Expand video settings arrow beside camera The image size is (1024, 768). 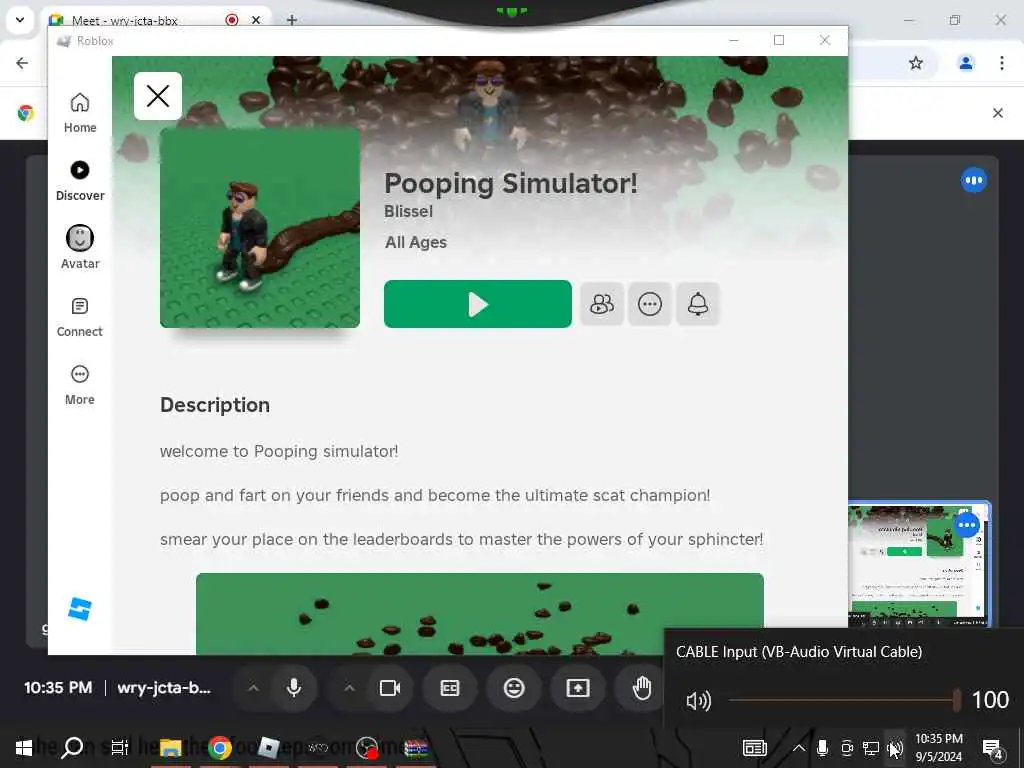(x=349, y=688)
